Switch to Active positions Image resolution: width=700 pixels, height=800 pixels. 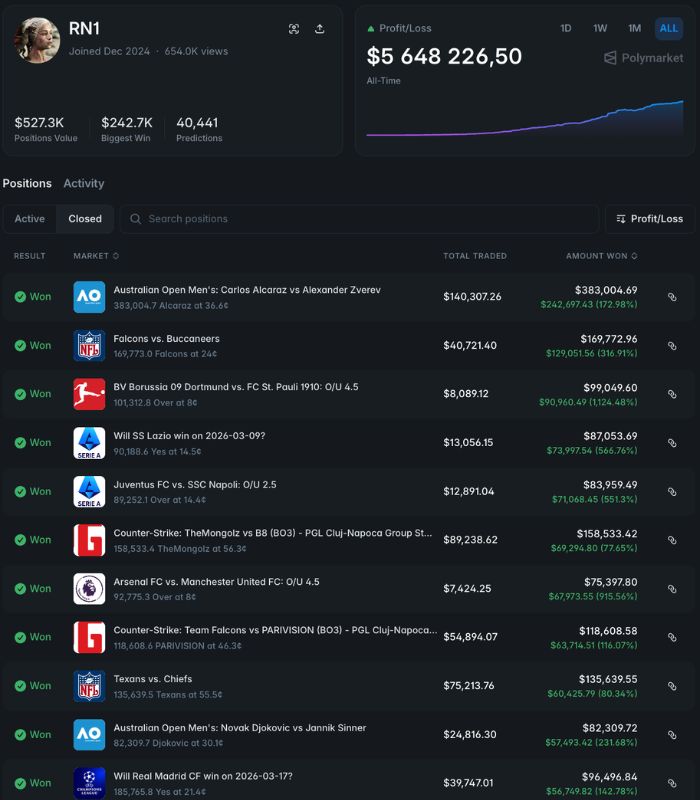[x=30, y=219]
